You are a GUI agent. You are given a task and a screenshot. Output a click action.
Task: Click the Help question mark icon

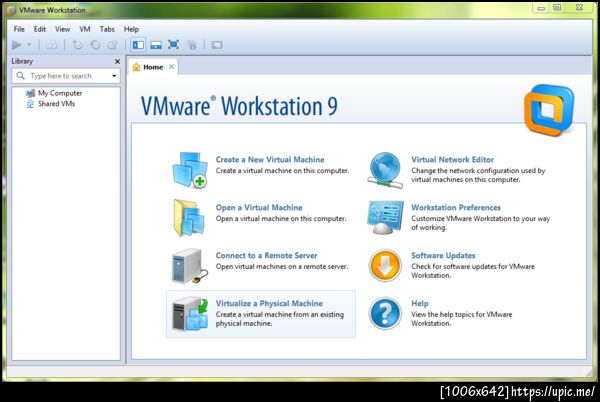coord(385,313)
